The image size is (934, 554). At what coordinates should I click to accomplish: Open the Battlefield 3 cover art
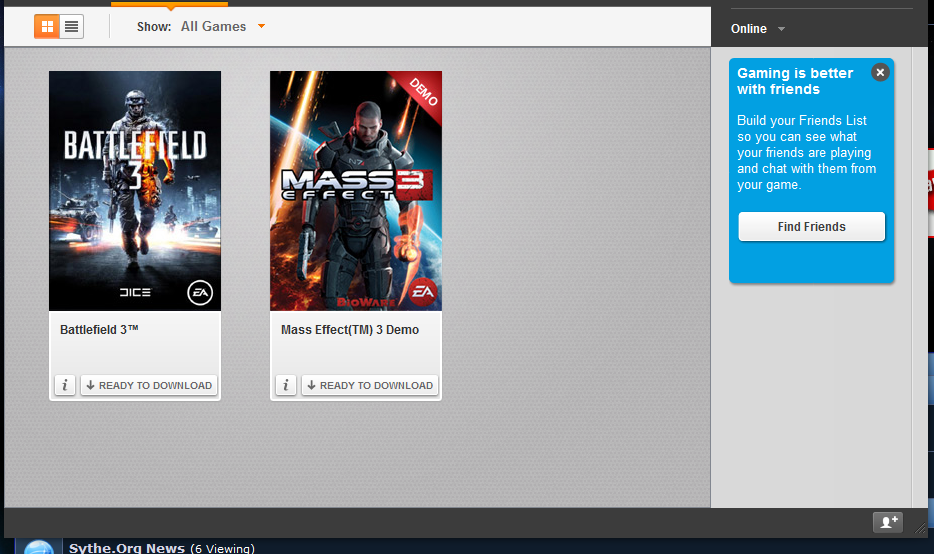(135, 191)
